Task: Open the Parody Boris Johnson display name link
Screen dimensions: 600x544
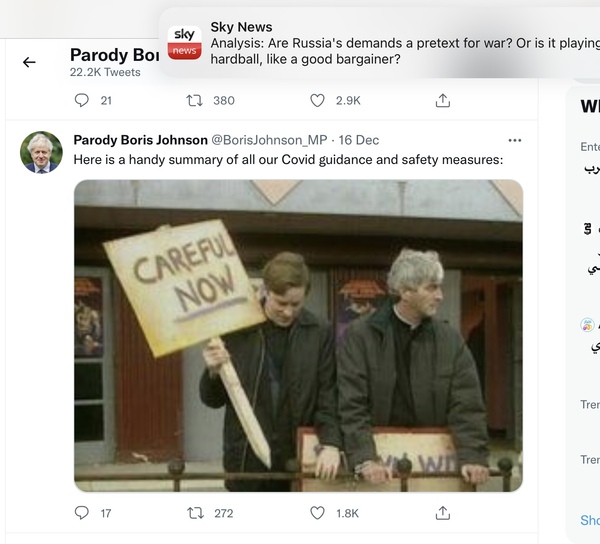Action: 140,140
